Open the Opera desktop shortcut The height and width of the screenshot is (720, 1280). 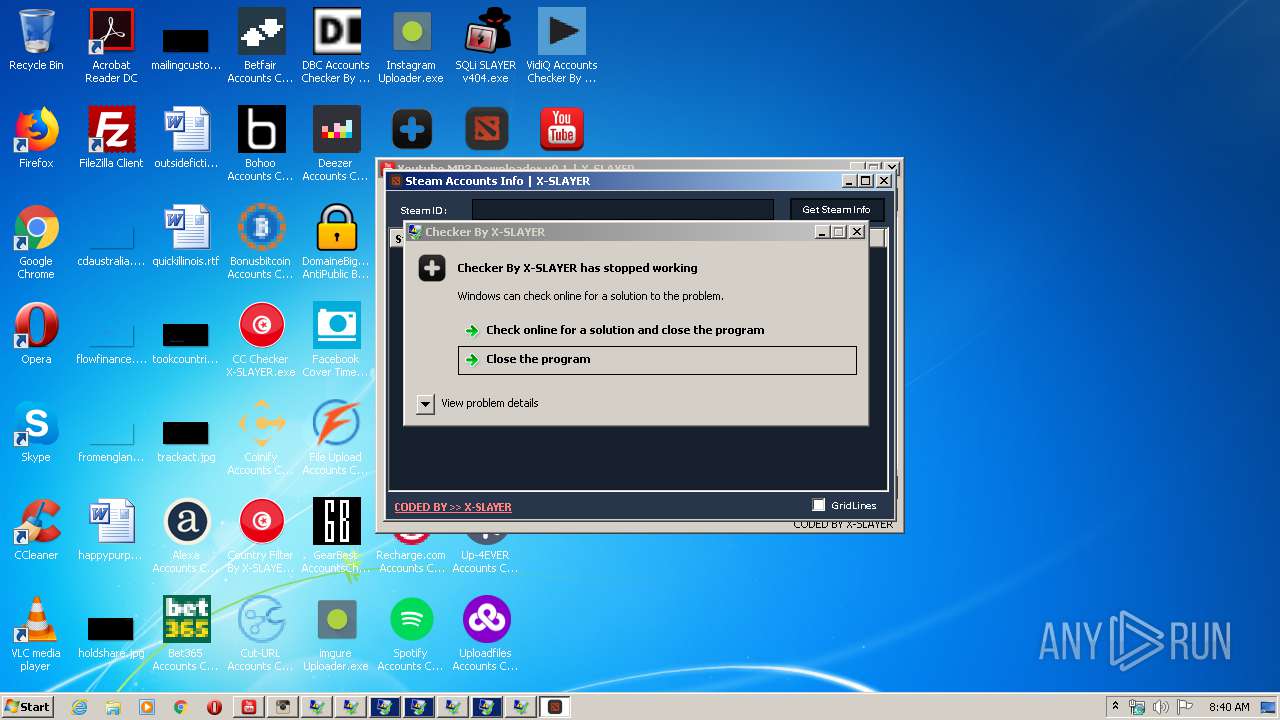coord(36,334)
